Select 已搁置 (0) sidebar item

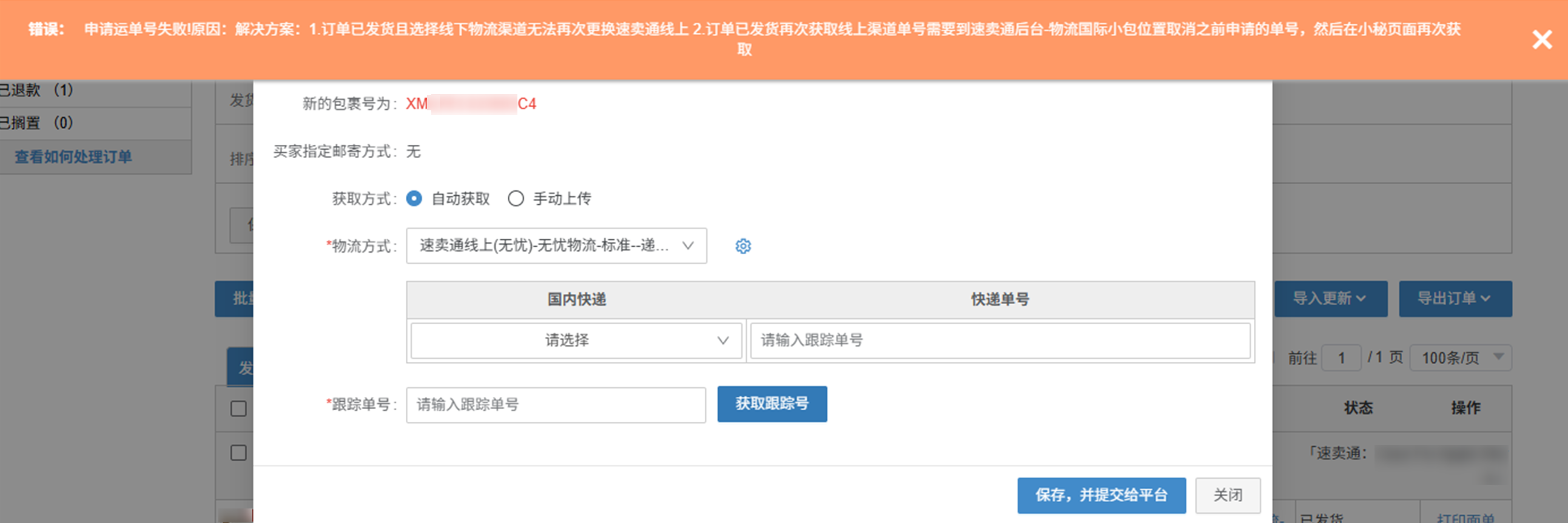[36, 123]
